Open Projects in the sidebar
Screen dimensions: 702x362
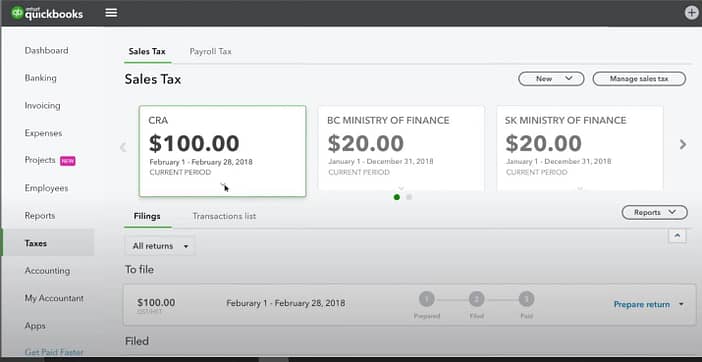click(40, 160)
